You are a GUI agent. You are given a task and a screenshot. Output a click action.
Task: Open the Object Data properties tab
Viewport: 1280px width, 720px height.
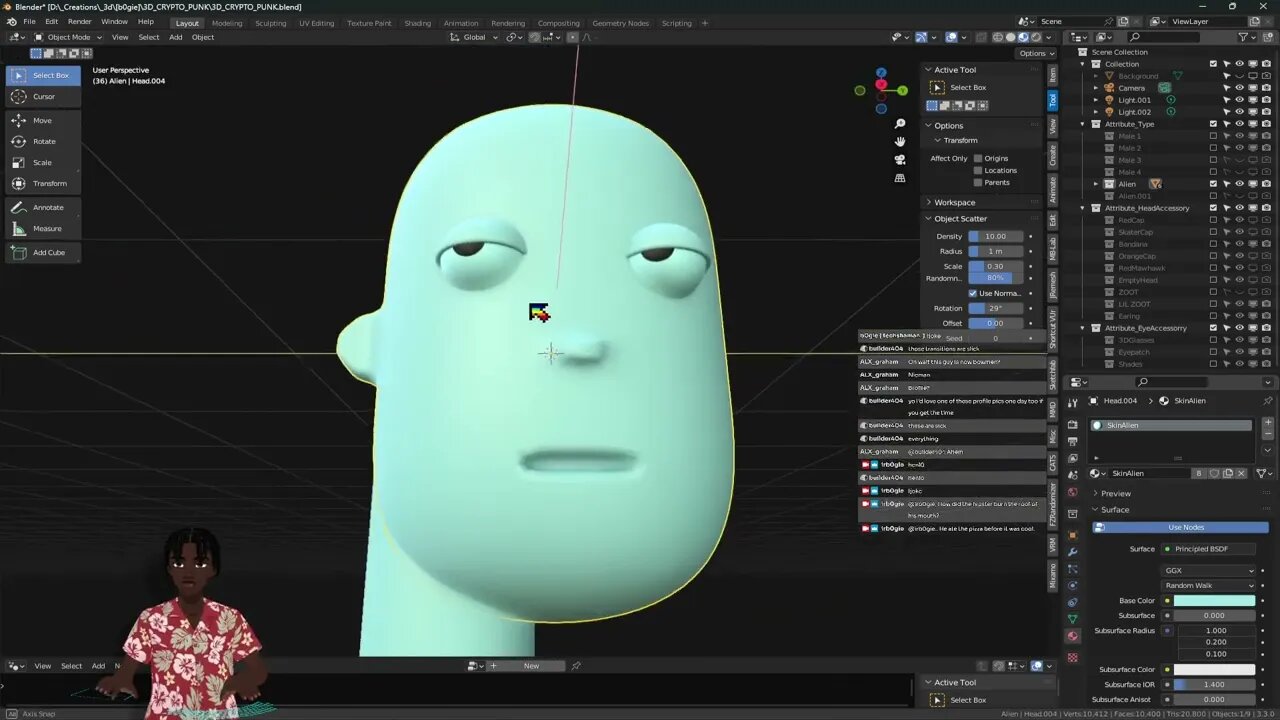coord(1073,619)
